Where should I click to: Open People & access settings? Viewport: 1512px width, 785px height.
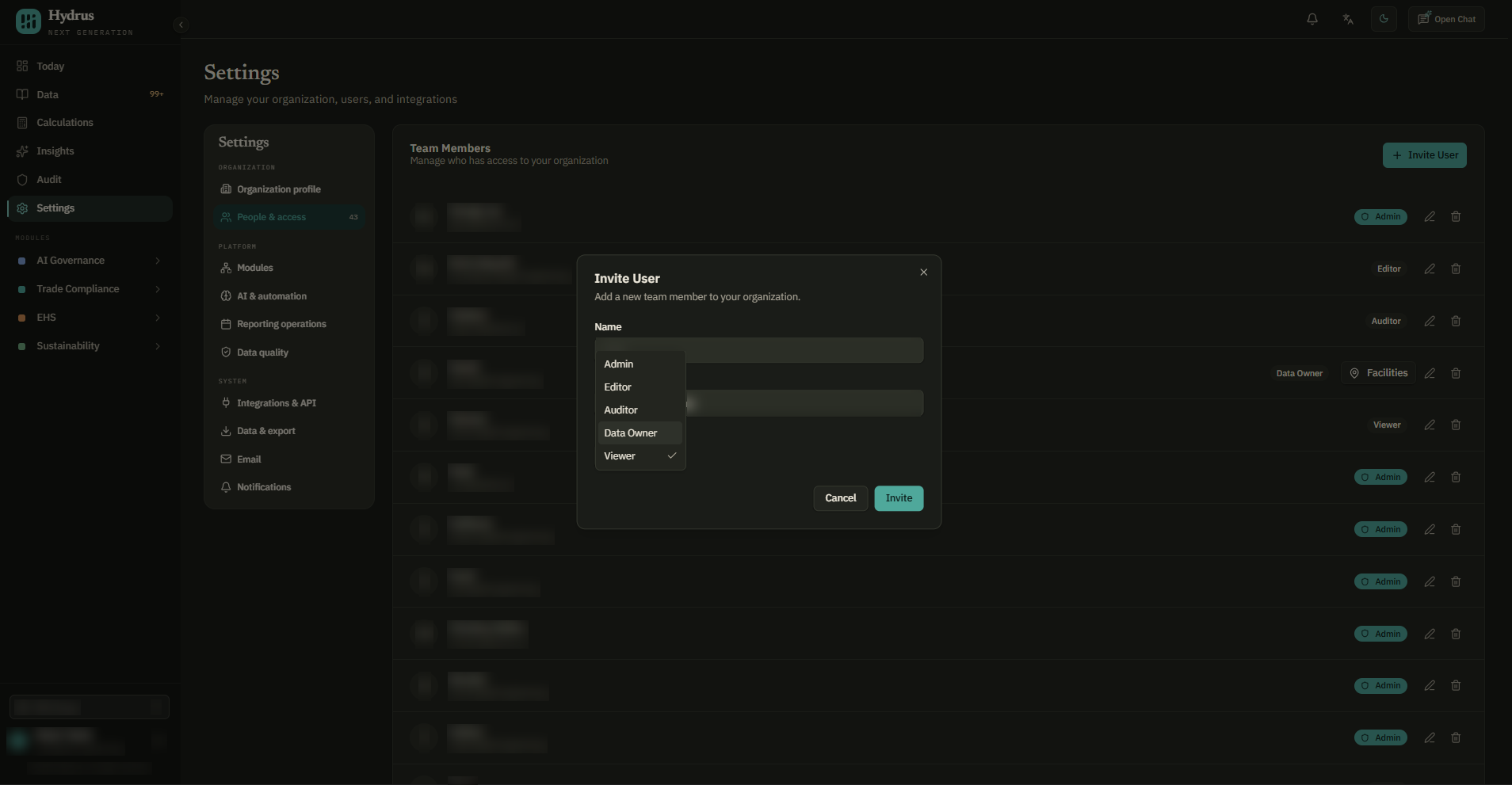coord(289,217)
